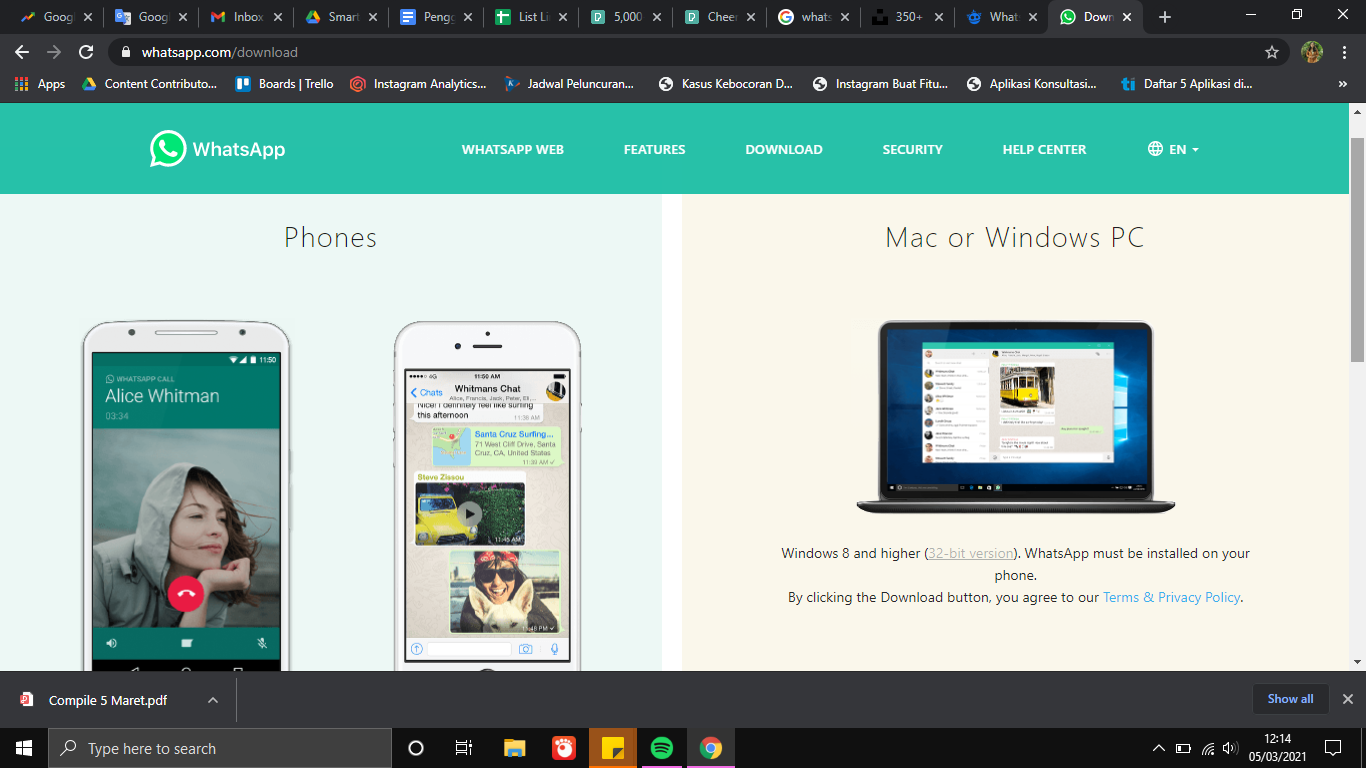Click the Type here to search box
The height and width of the screenshot is (768, 1366).
(220, 748)
